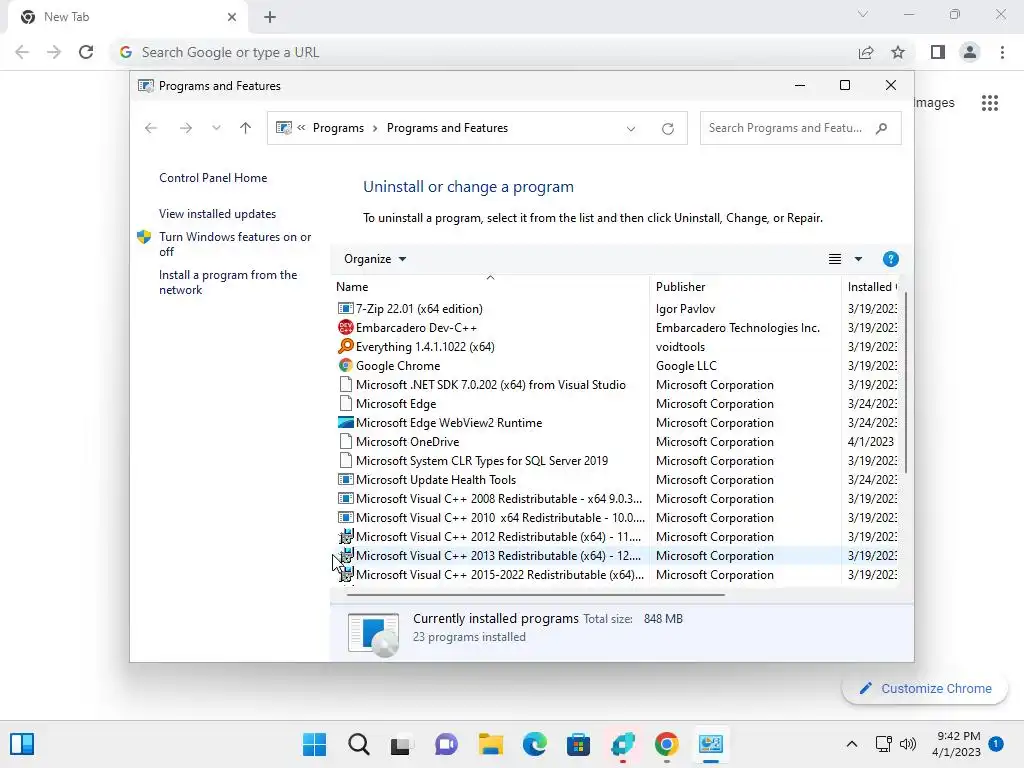The height and width of the screenshot is (768, 1024).
Task: Click the Chrome reload page icon
Action: [86, 52]
